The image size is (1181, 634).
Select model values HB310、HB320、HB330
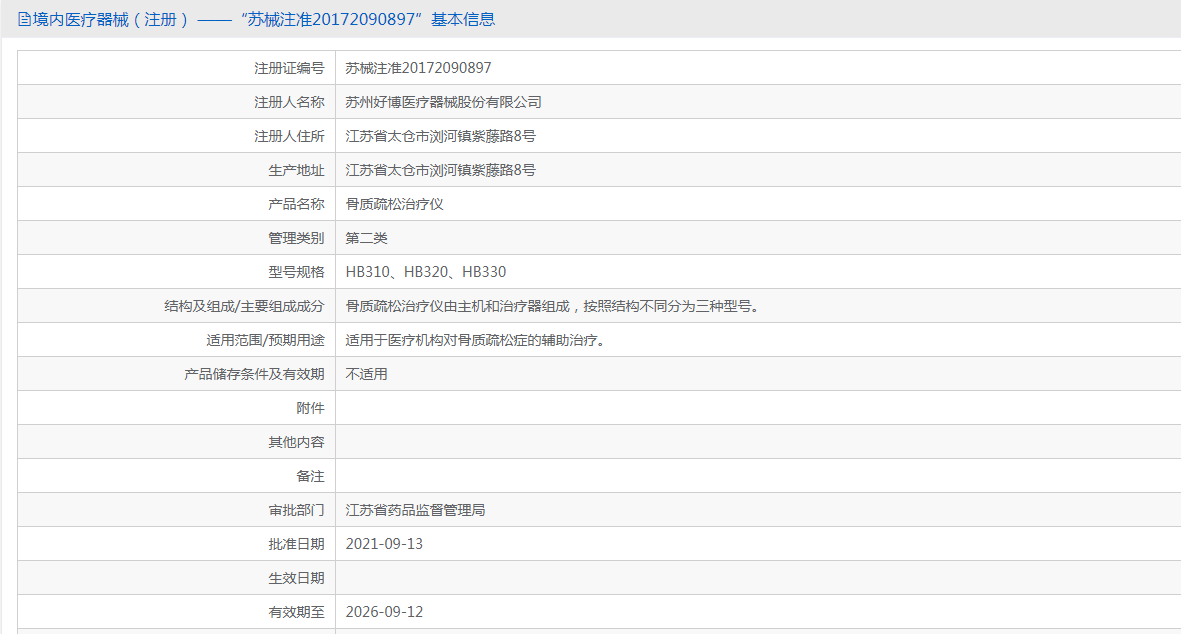tap(426, 272)
